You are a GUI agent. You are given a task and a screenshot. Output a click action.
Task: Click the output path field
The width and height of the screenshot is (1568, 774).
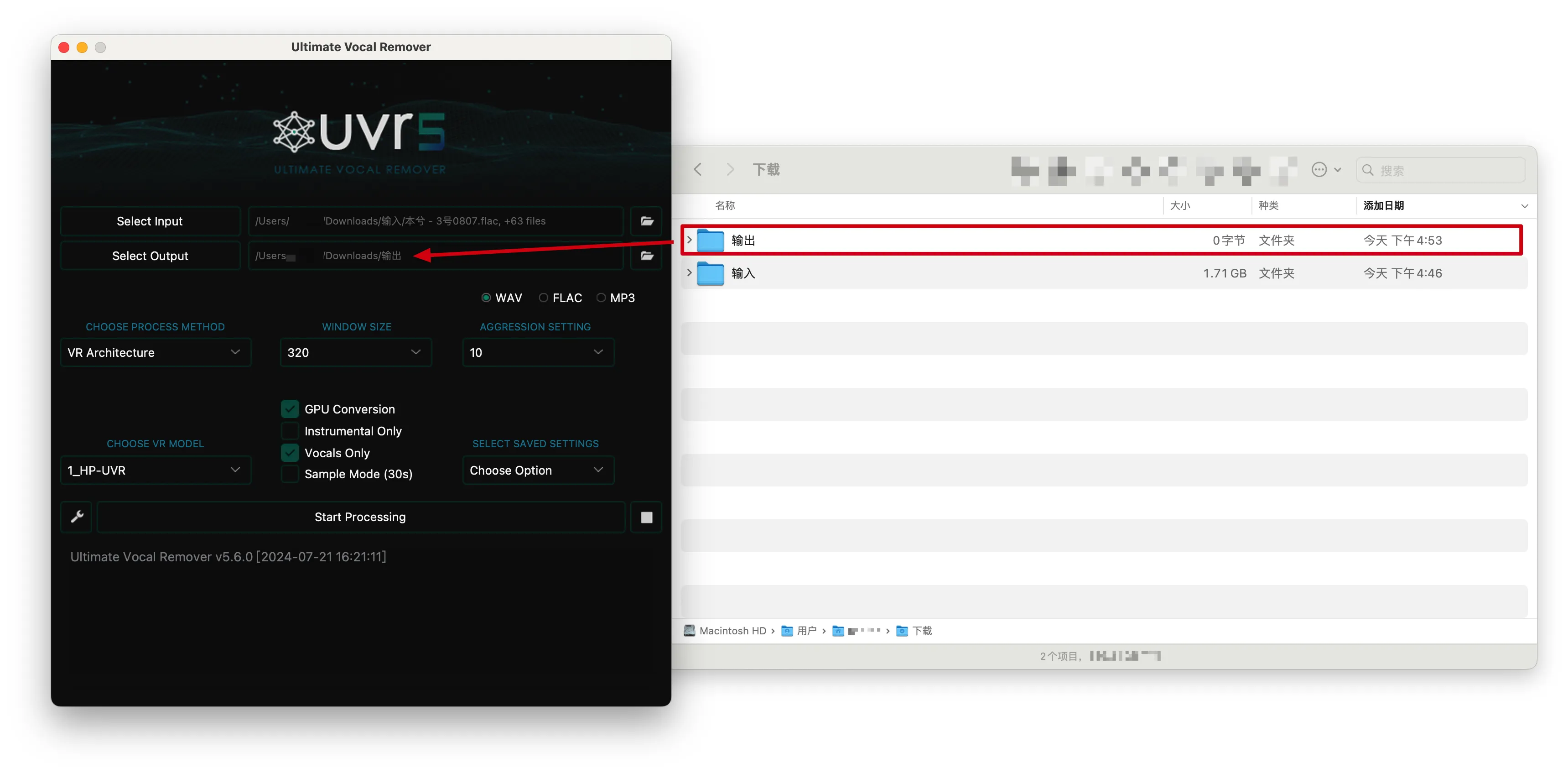[436, 256]
